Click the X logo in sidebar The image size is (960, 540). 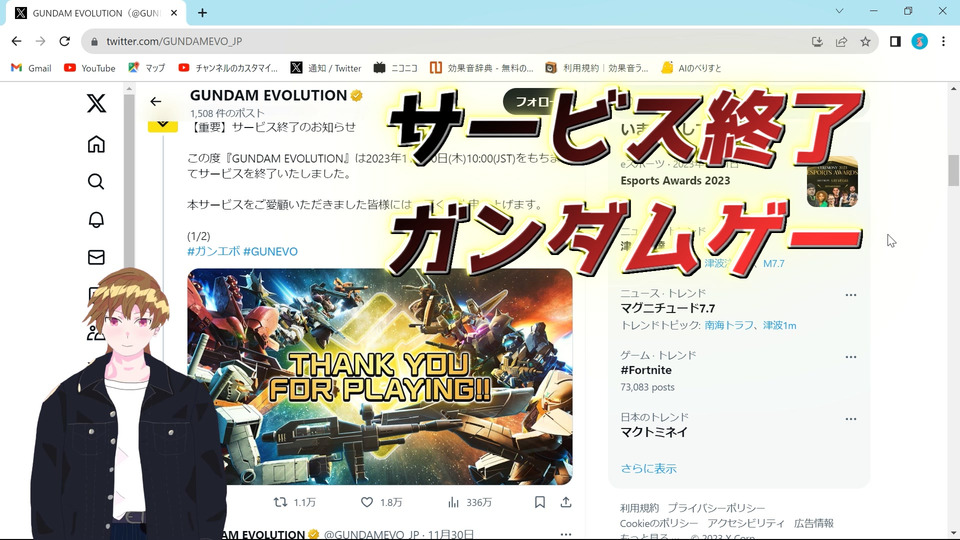[x=96, y=103]
